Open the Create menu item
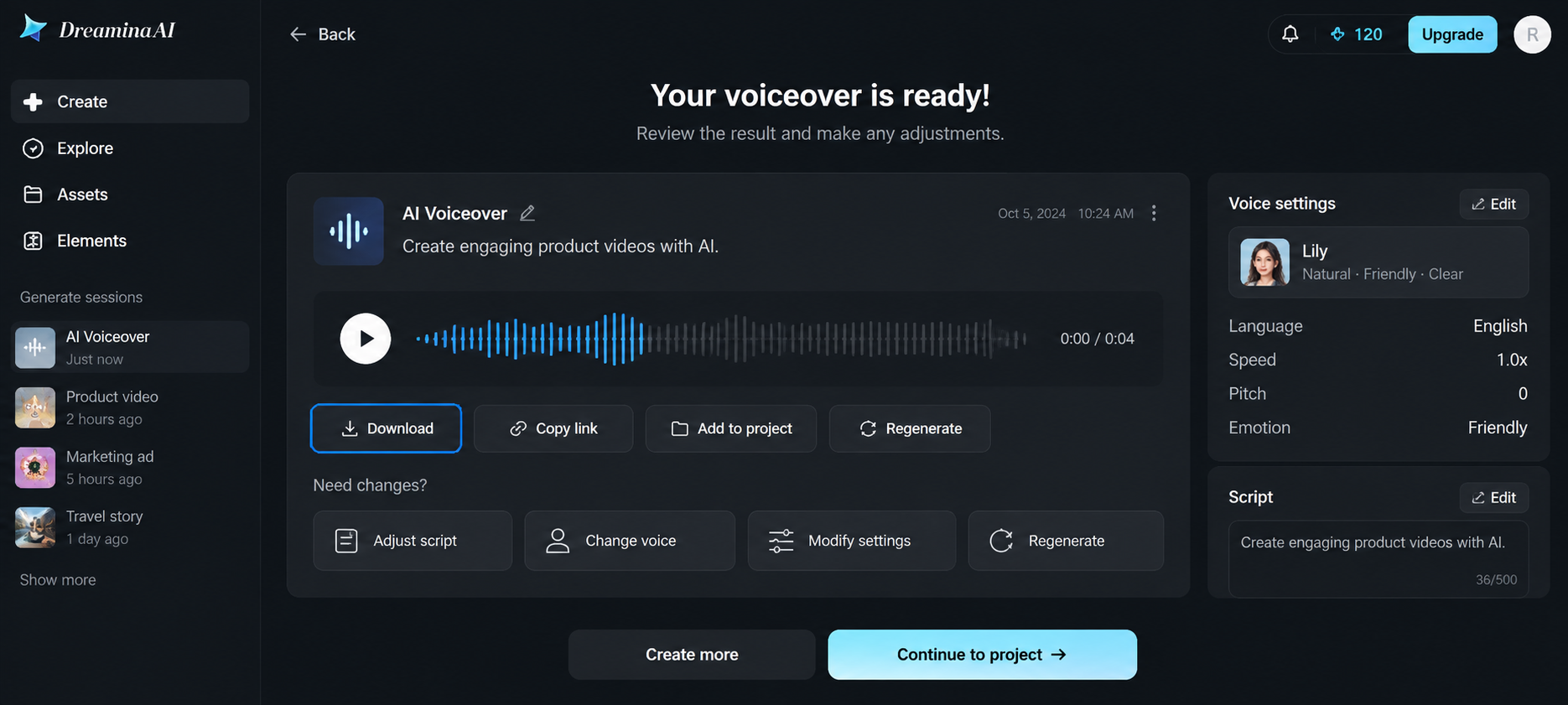 (x=130, y=101)
